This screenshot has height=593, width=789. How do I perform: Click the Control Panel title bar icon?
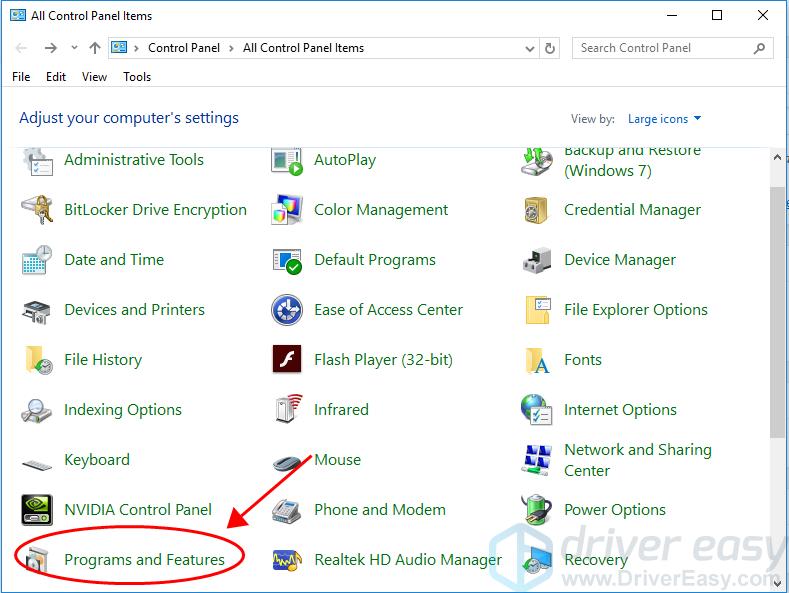18,15
